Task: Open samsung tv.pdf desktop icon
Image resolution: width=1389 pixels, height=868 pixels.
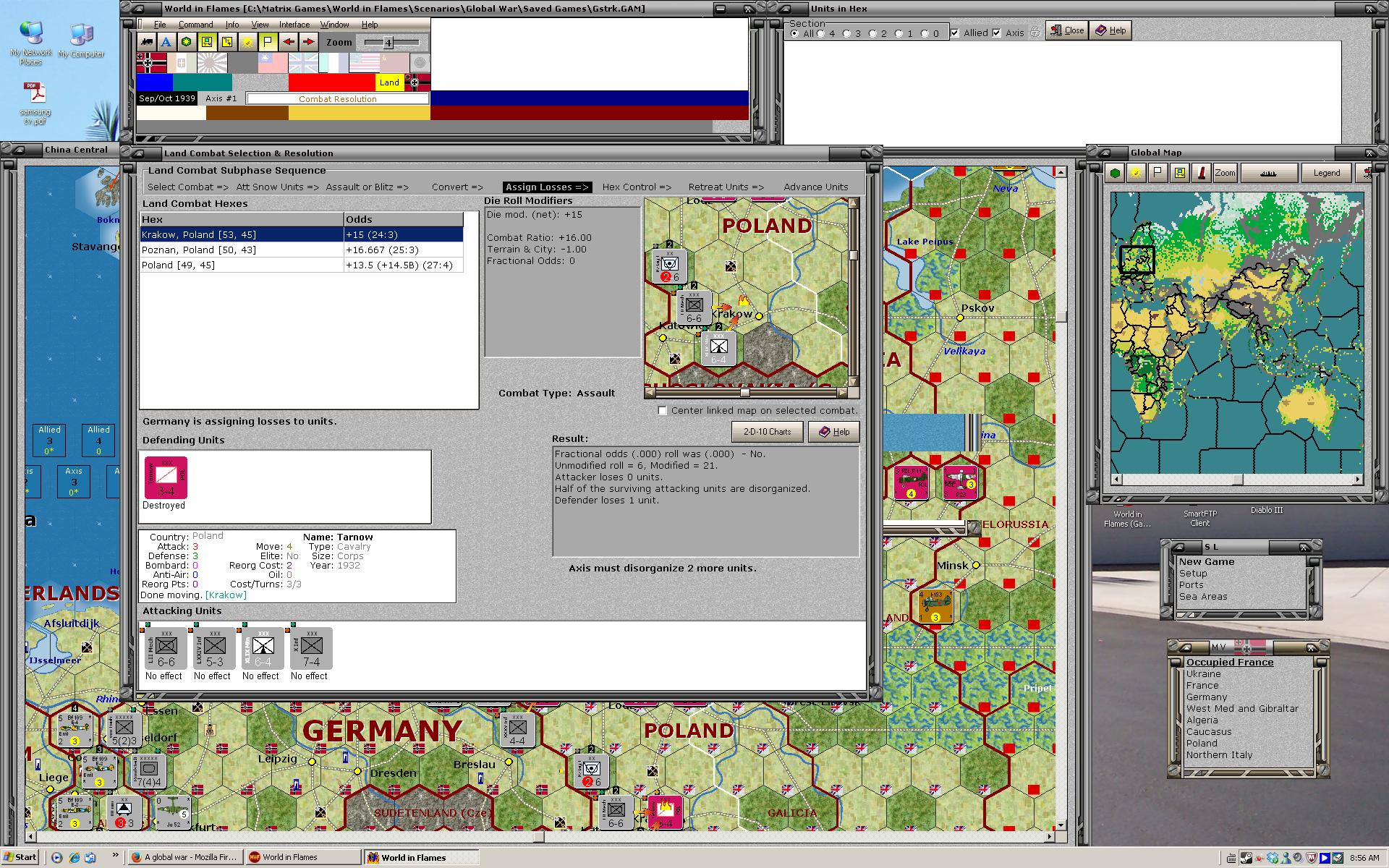Action: point(35,103)
